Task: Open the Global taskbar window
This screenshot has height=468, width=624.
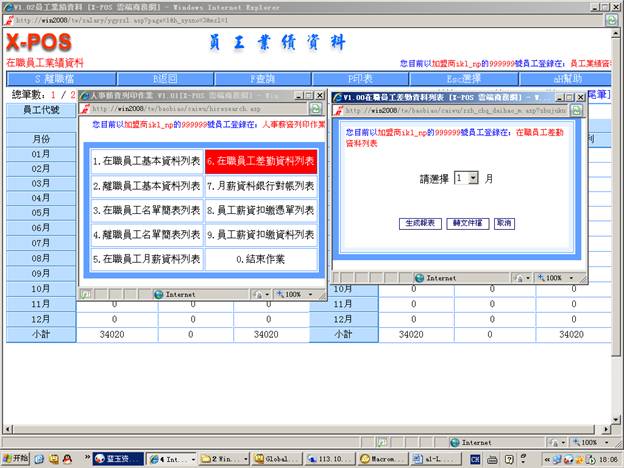Action: (x=277, y=459)
